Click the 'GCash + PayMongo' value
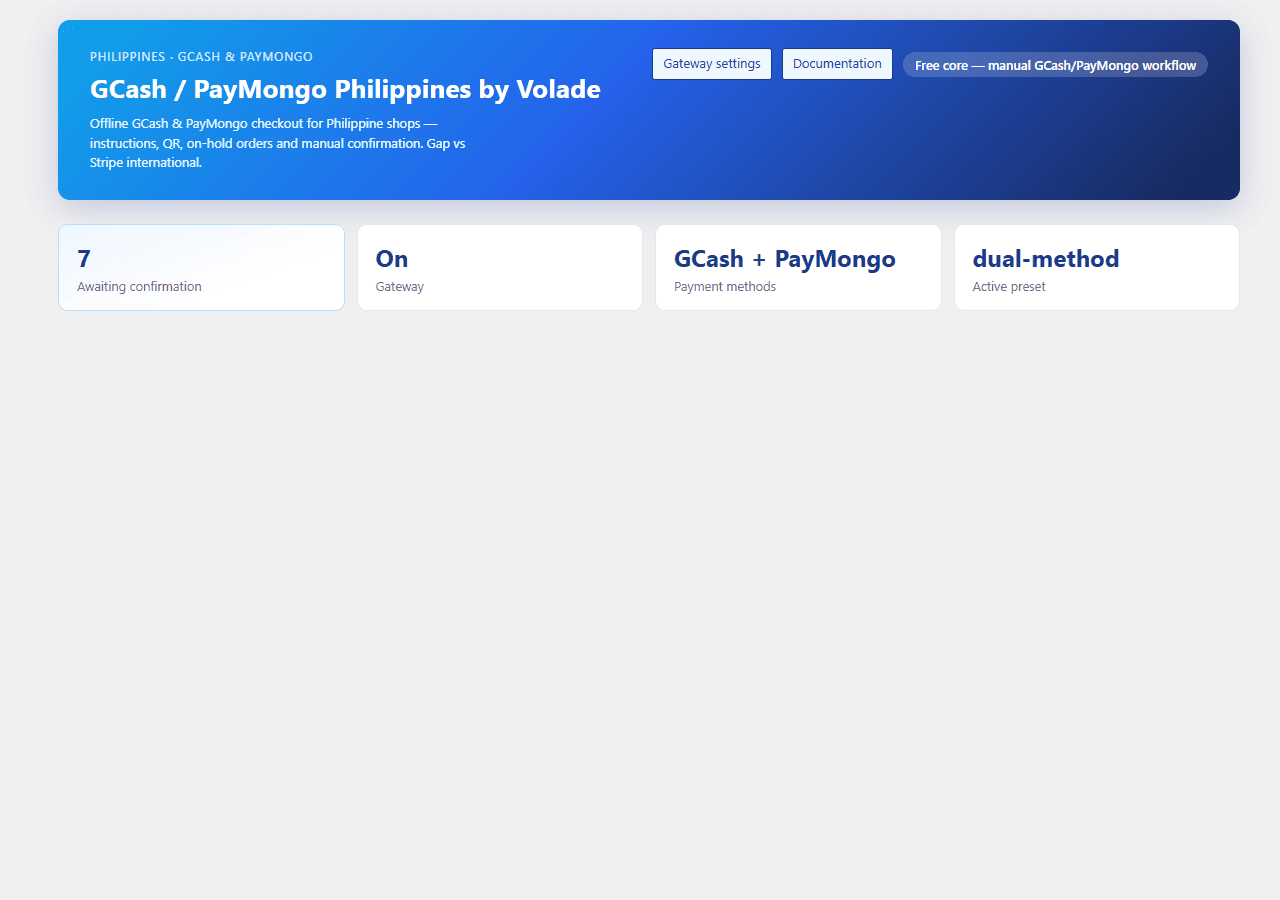Viewport: 1280px width, 900px height. pos(785,259)
